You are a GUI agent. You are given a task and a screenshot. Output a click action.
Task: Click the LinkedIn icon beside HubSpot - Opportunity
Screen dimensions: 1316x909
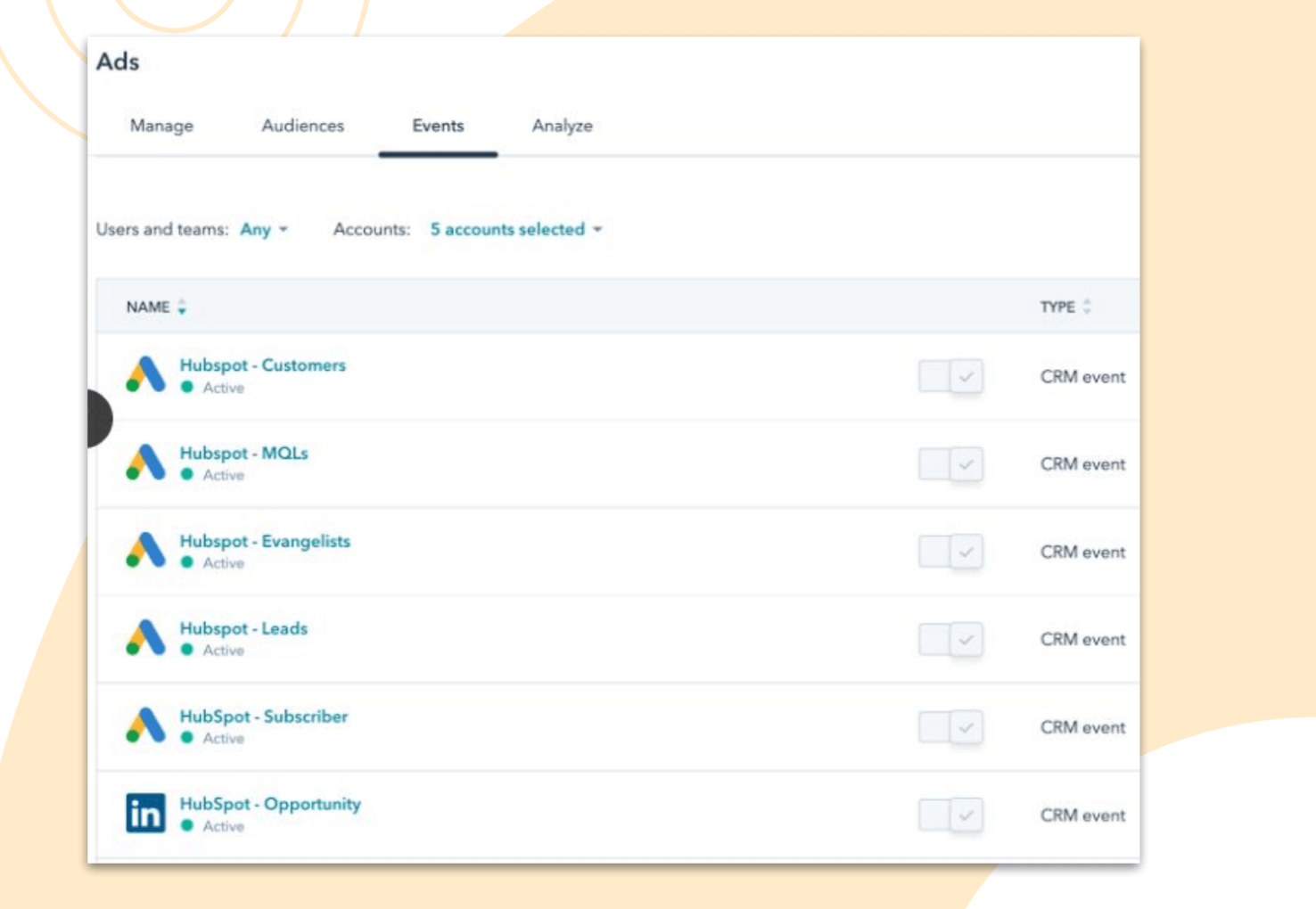point(145,813)
